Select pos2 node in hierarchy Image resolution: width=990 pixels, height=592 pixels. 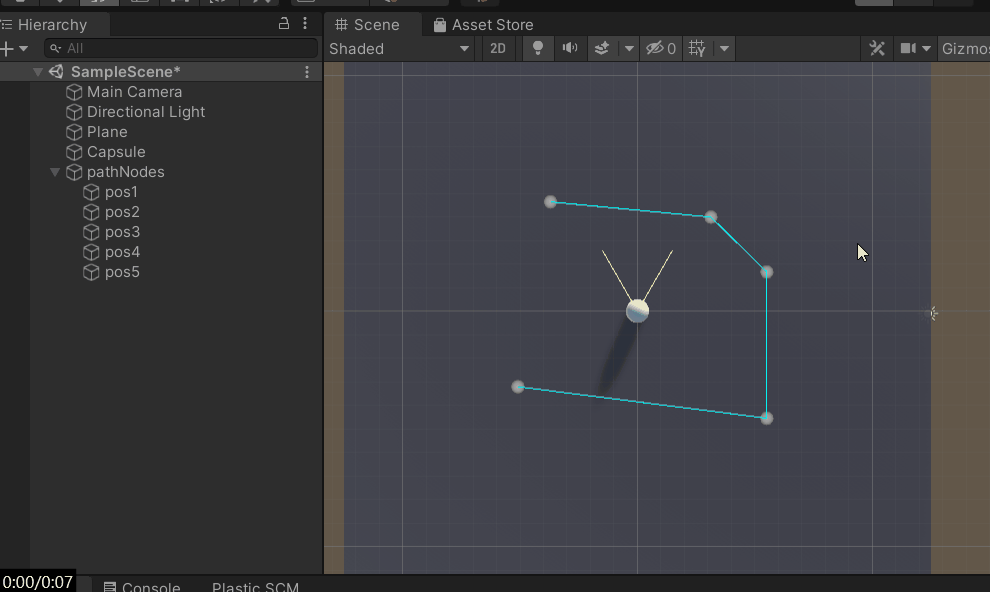tap(122, 212)
